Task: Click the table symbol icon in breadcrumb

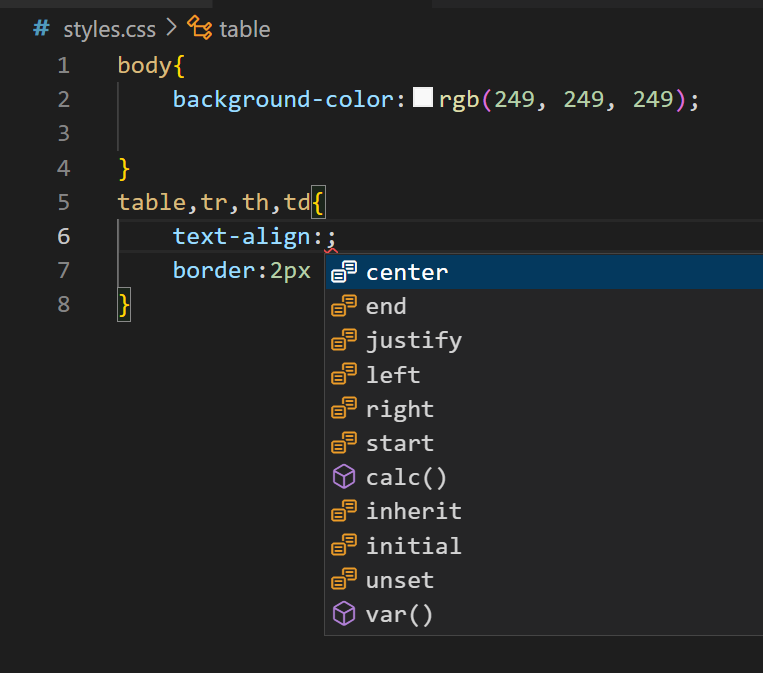Action: click(200, 29)
